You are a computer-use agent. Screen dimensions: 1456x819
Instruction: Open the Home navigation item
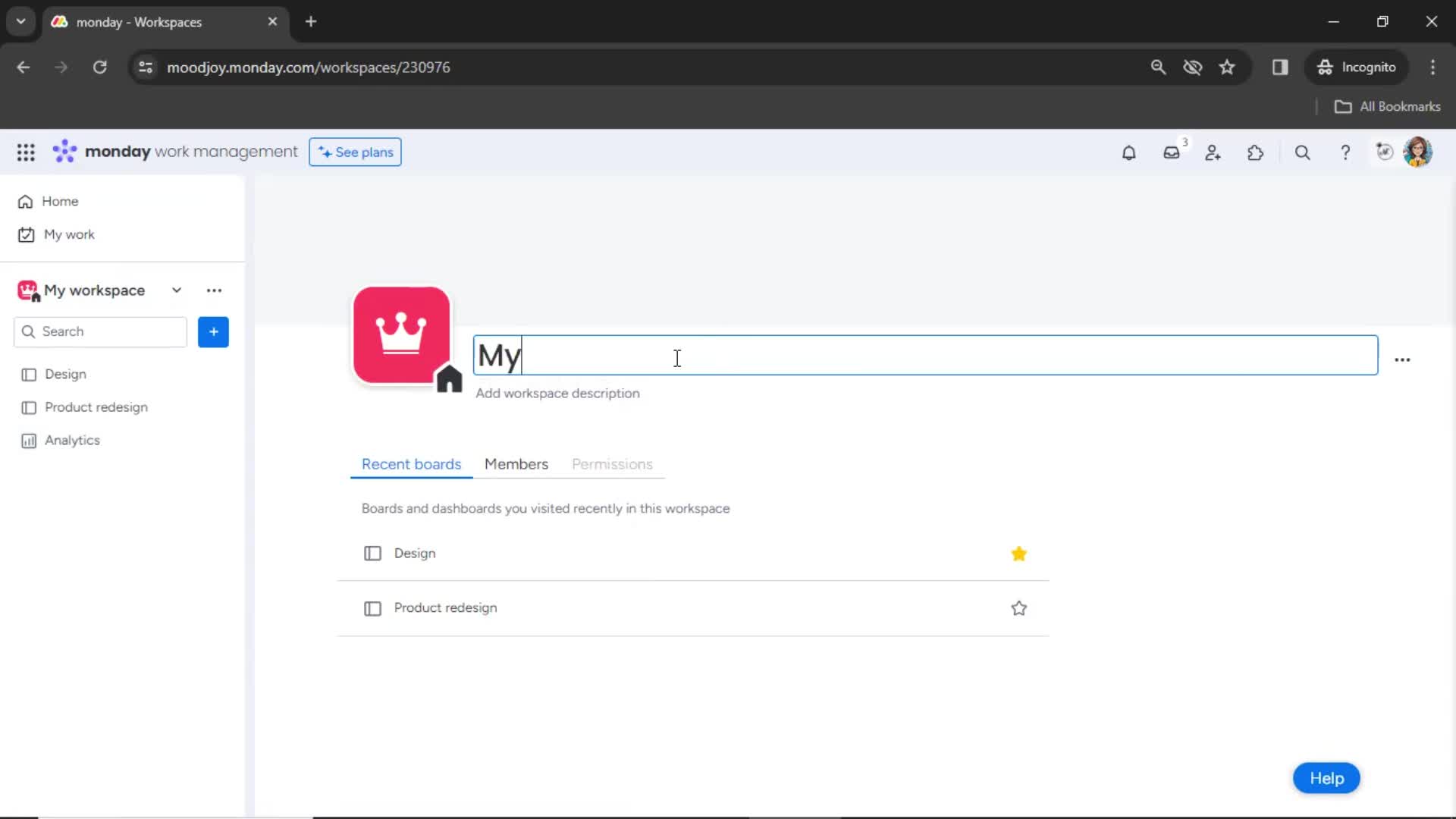pos(60,201)
